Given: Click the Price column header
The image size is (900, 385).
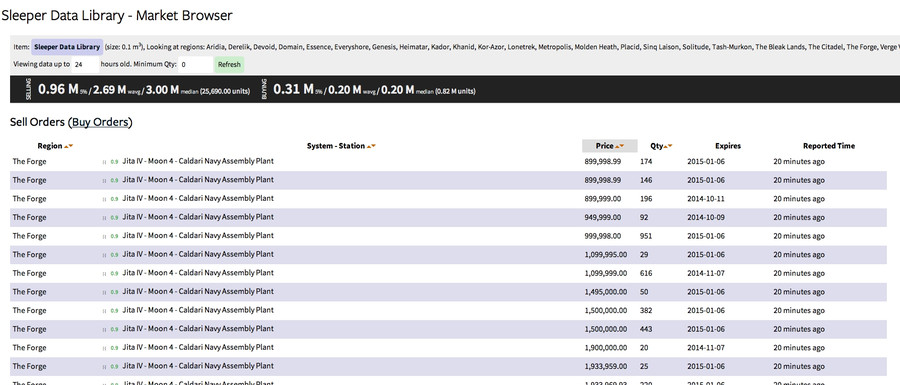Looking at the screenshot, I should tap(610, 146).
